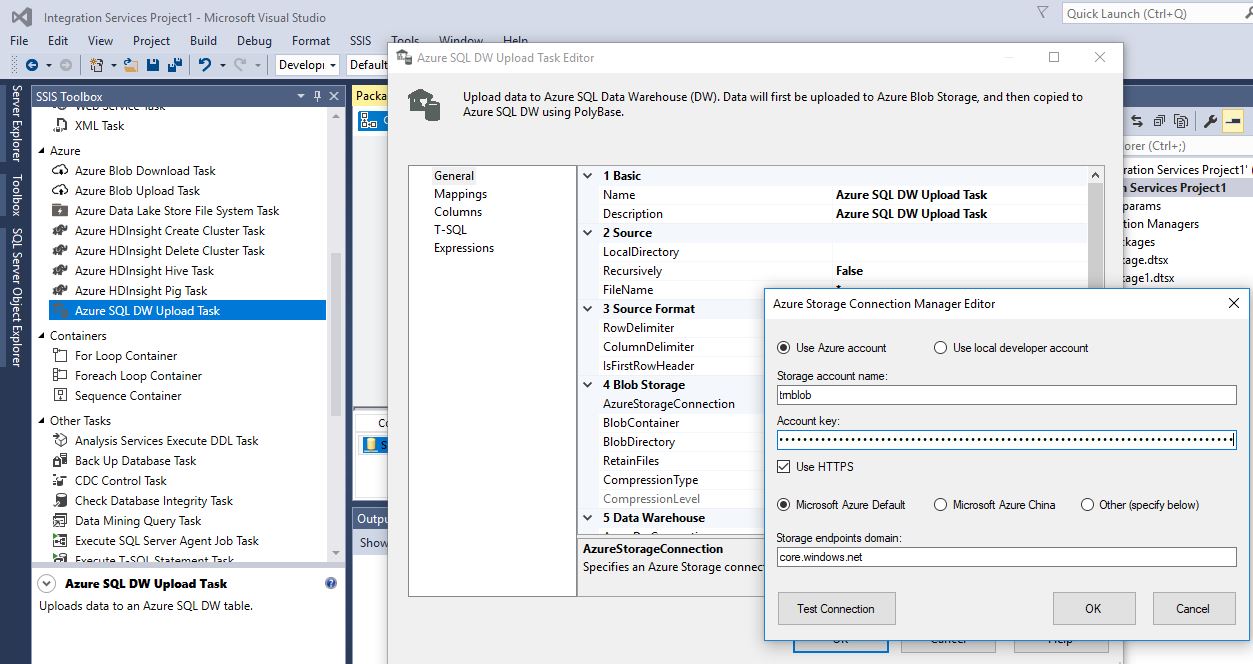This screenshot has height=664, width=1253.
Task: Click the New Project toolbar icon
Action: pyautogui.click(x=97, y=65)
